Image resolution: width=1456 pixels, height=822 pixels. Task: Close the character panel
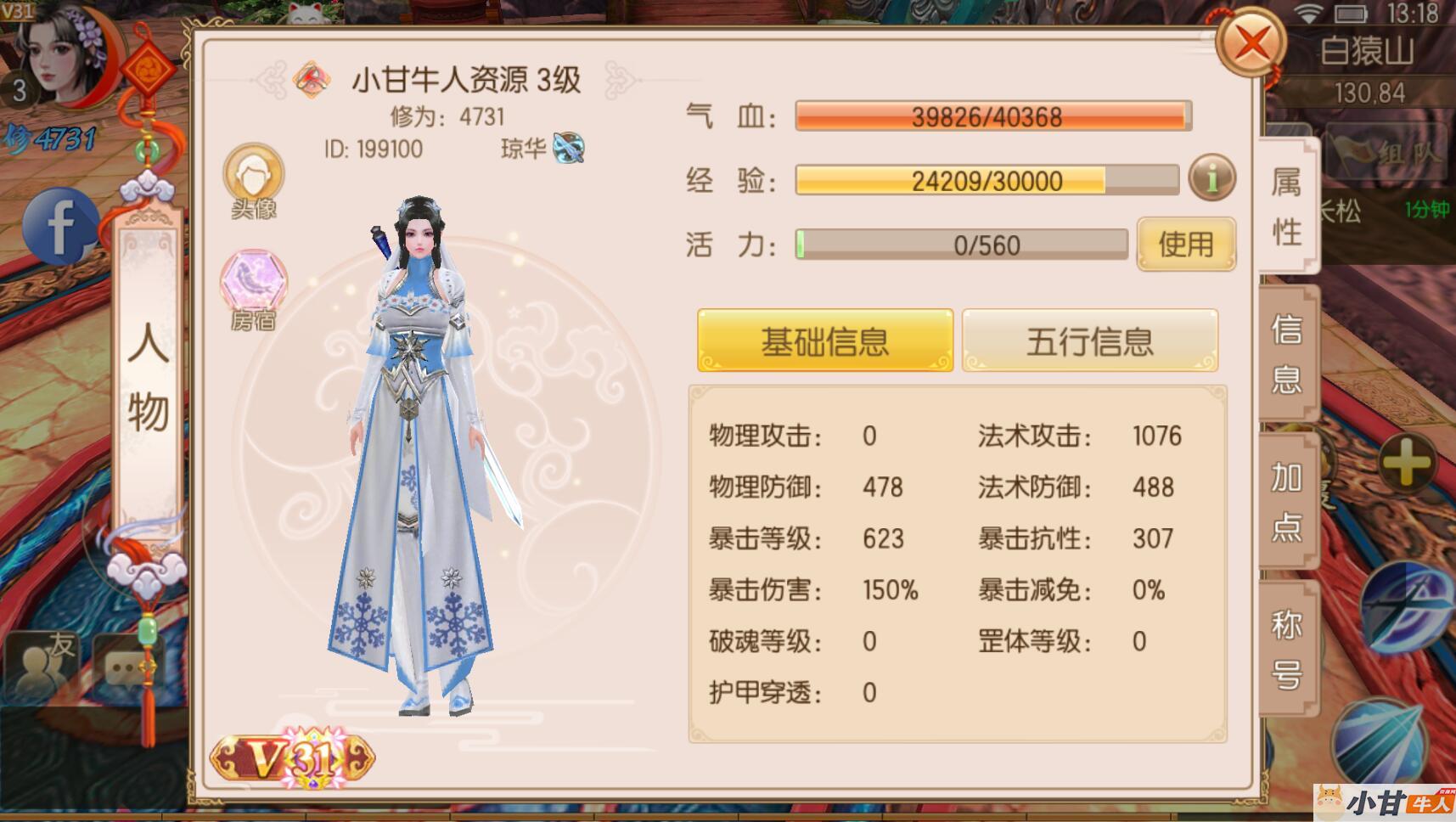coord(1252,43)
